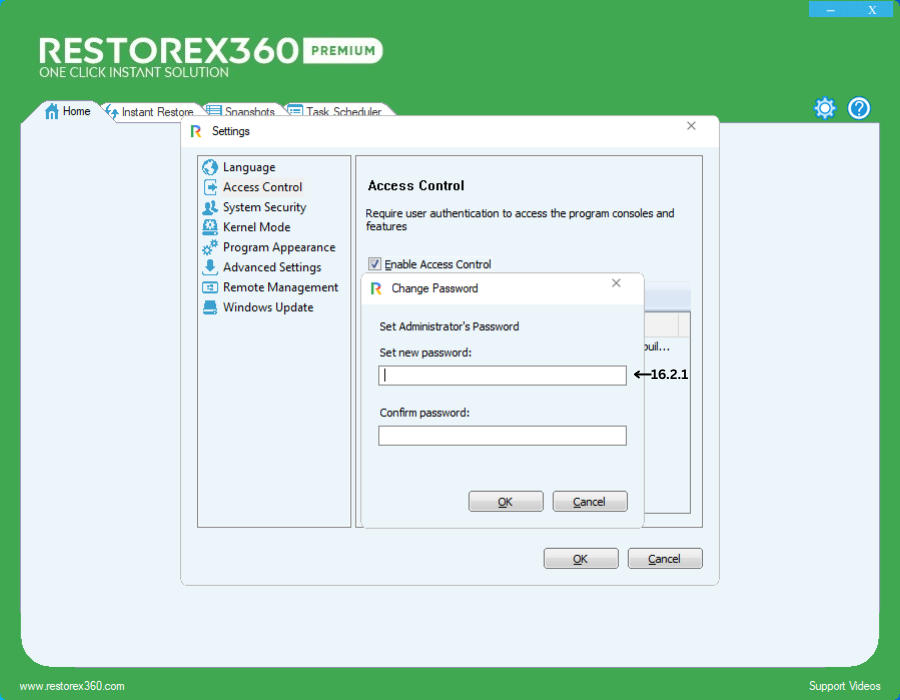The image size is (900, 700).
Task: Open Program Appearance gears icon
Action: 210,248
